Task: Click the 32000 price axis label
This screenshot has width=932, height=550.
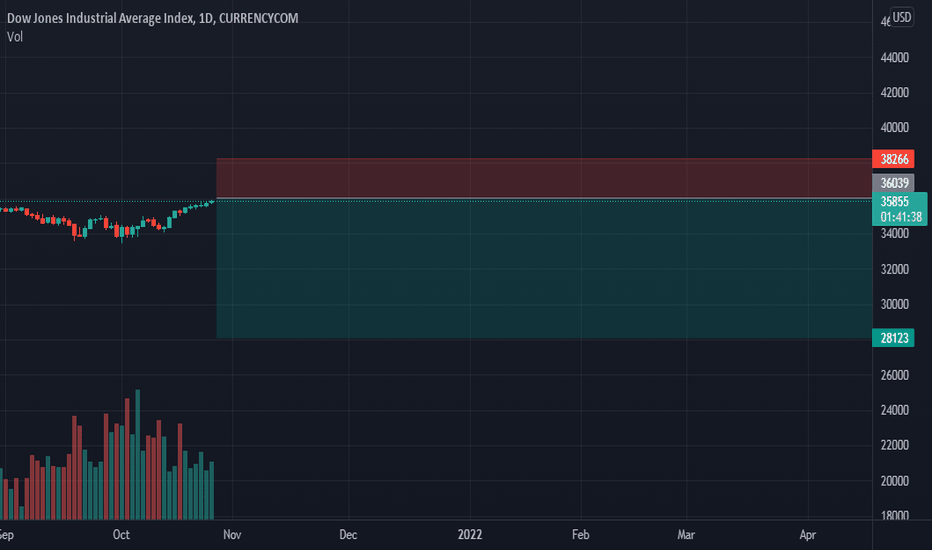Action: click(x=895, y=269)
